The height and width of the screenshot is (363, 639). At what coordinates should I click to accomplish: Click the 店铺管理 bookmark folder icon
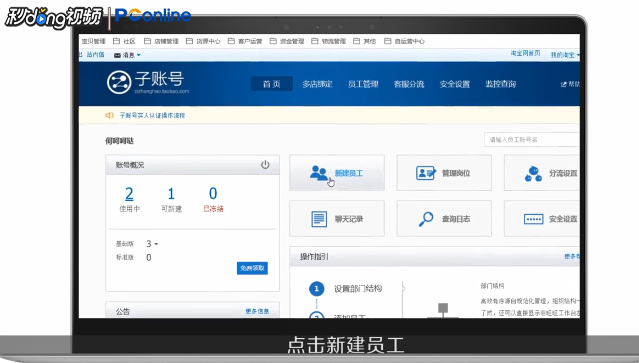[148, 41]
